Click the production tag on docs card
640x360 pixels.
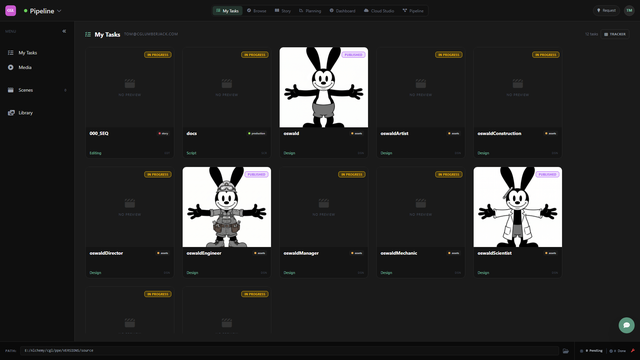257,133
